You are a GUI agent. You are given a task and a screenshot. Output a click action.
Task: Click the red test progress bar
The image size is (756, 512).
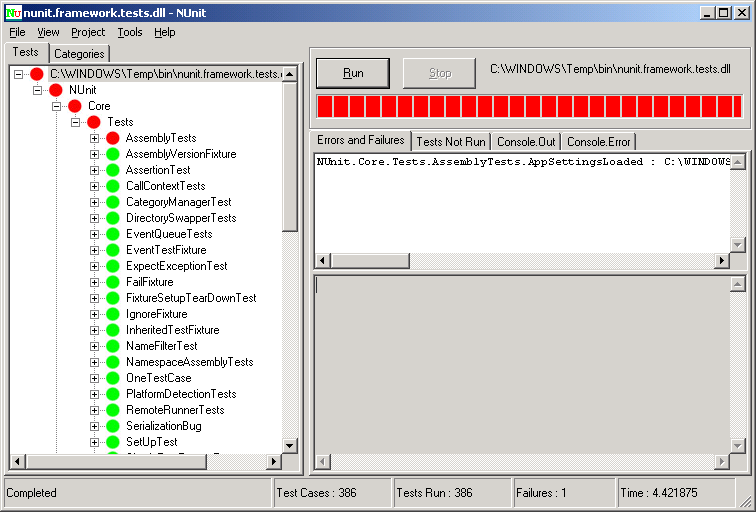pyautogui.click(x=529, y=107)
